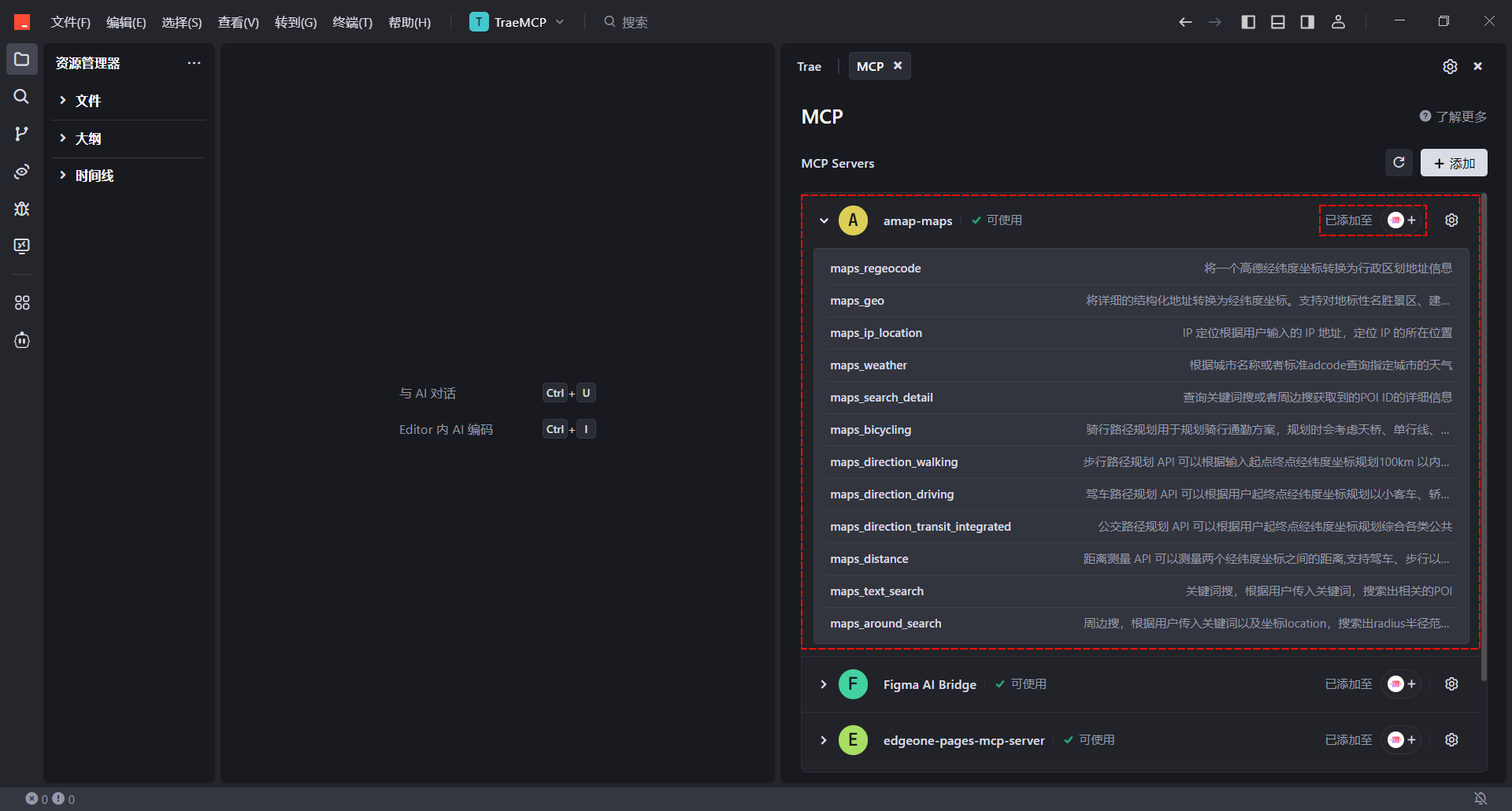The width and height of the screenshot is (1512, 811).
Task: Open MCP panel settings gear at top
Action: (1450, 66)
